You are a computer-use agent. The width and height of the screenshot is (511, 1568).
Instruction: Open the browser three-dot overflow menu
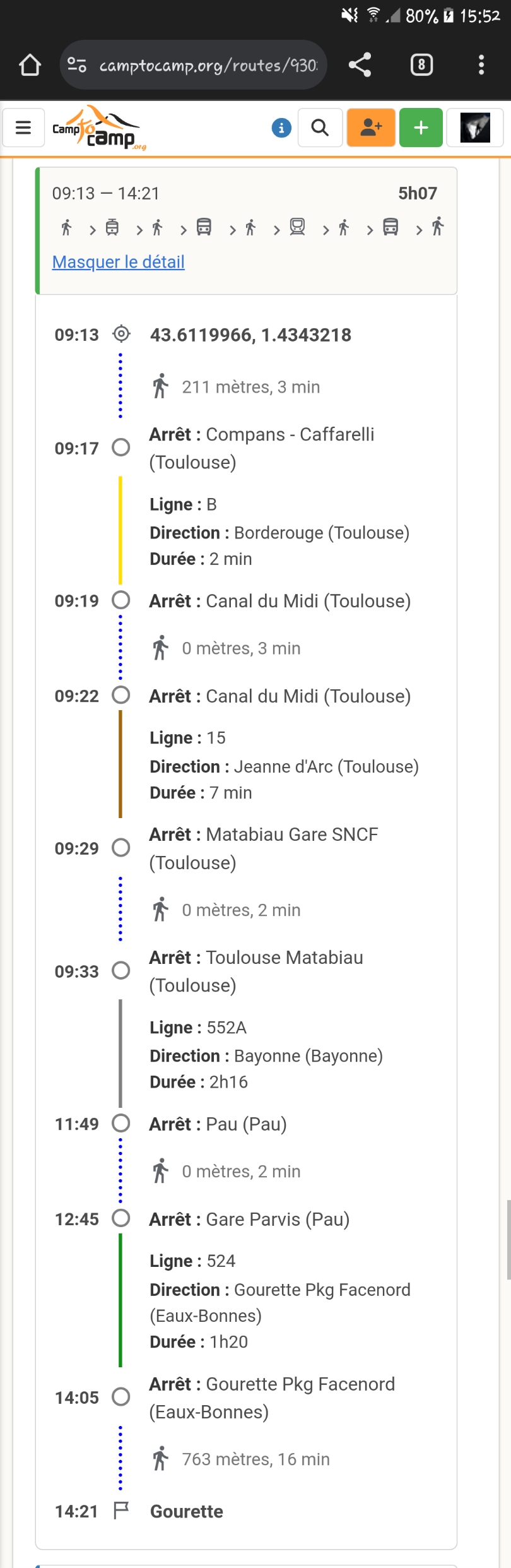[x=481, y=64]
